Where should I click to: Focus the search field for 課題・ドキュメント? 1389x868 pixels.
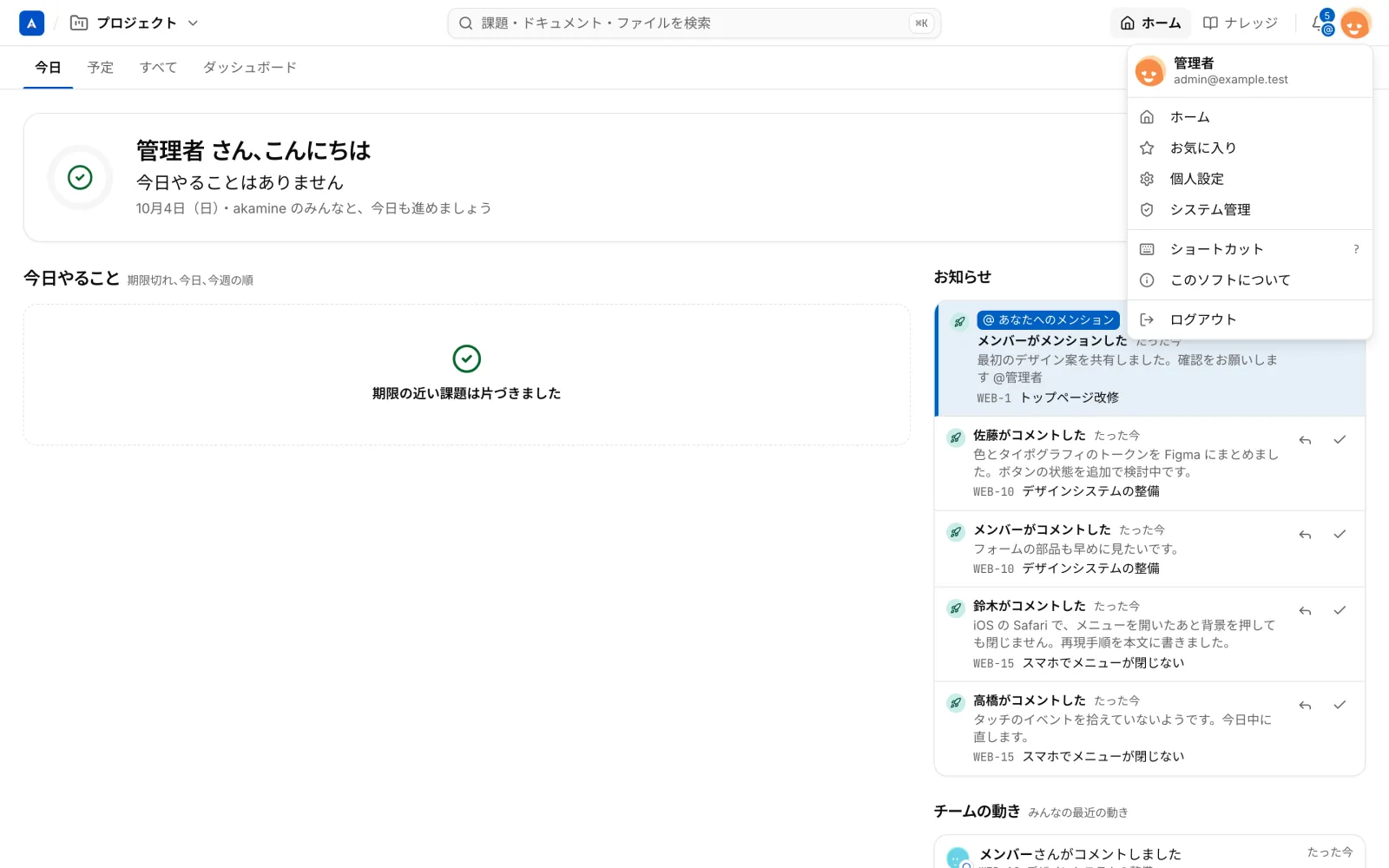694,23
